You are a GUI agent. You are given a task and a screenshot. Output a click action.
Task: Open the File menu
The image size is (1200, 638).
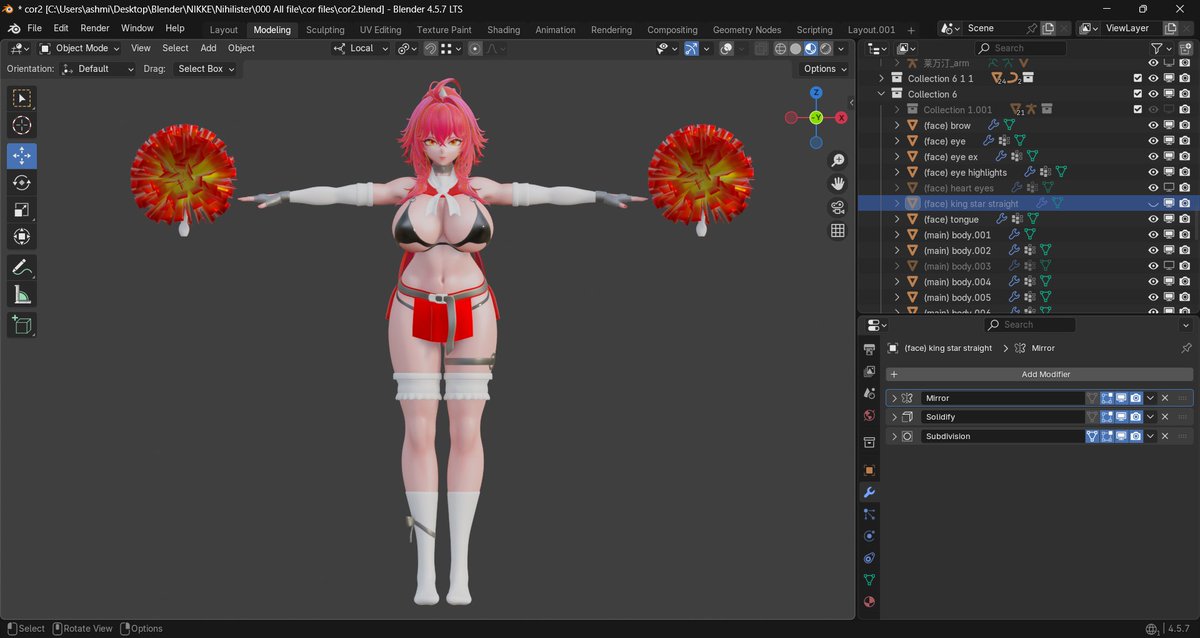[34, 28]
